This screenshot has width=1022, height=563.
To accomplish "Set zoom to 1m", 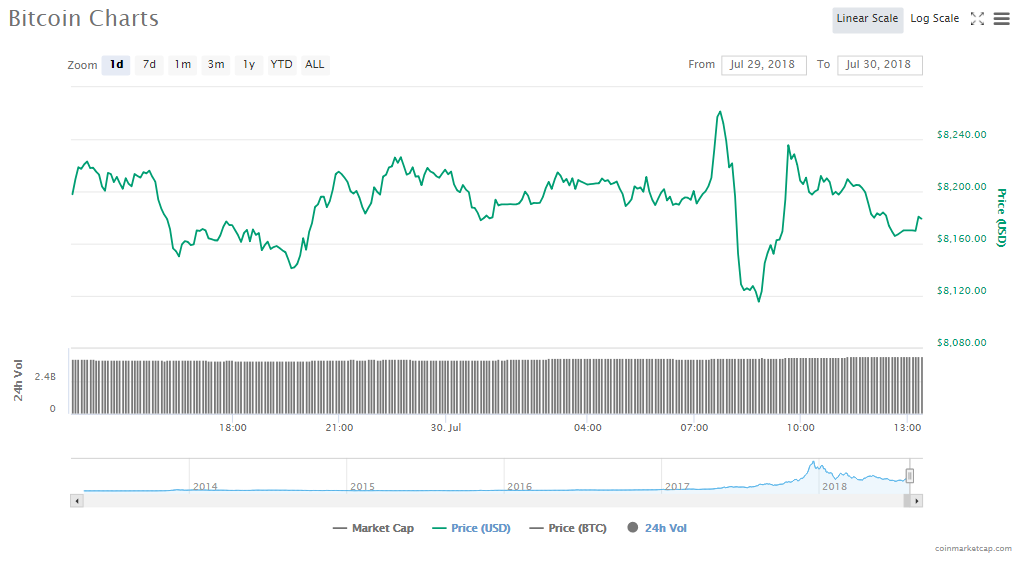I will (182, 65).
